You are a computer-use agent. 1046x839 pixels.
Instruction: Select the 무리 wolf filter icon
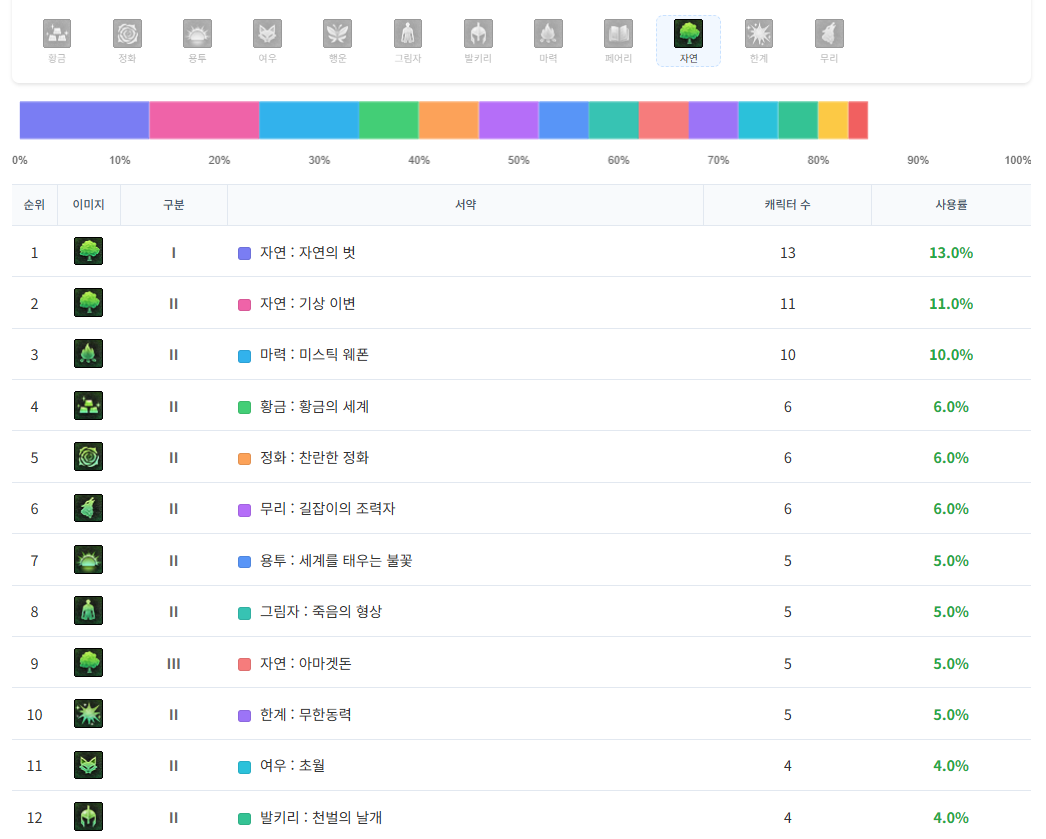pos(829,34)
